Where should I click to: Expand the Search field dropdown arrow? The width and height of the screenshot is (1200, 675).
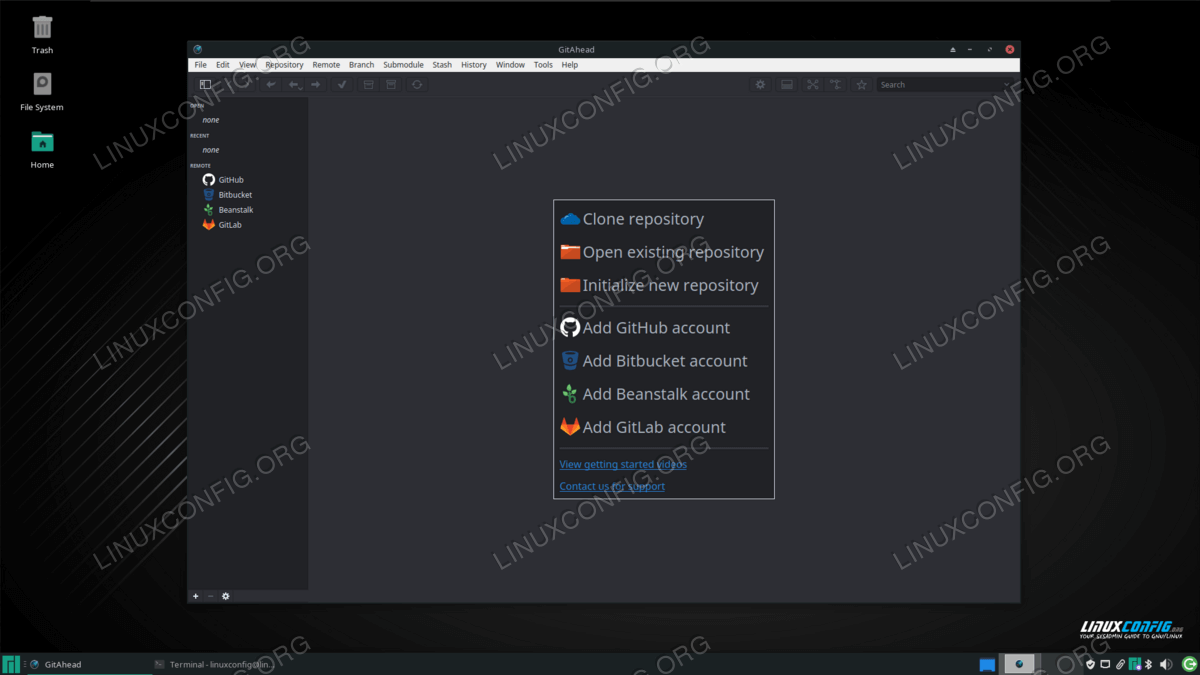(1008, 85)
